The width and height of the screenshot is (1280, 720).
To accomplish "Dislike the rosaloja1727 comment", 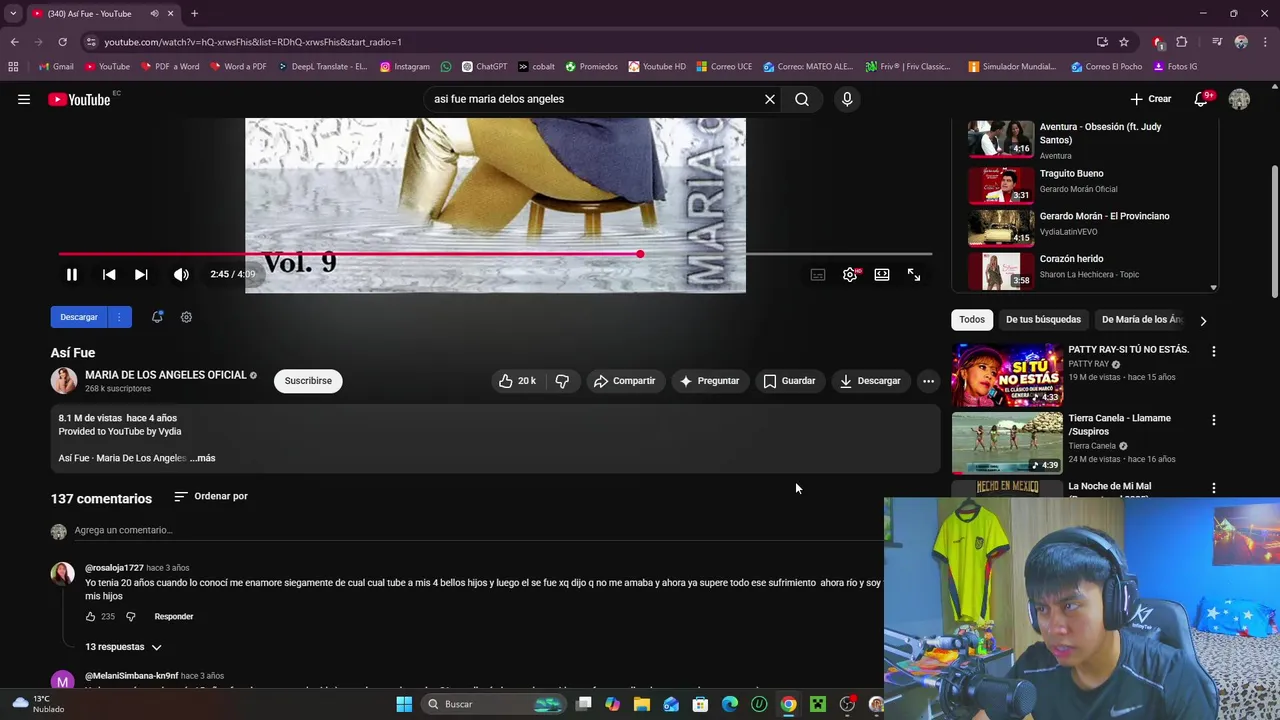I will 131,617.
